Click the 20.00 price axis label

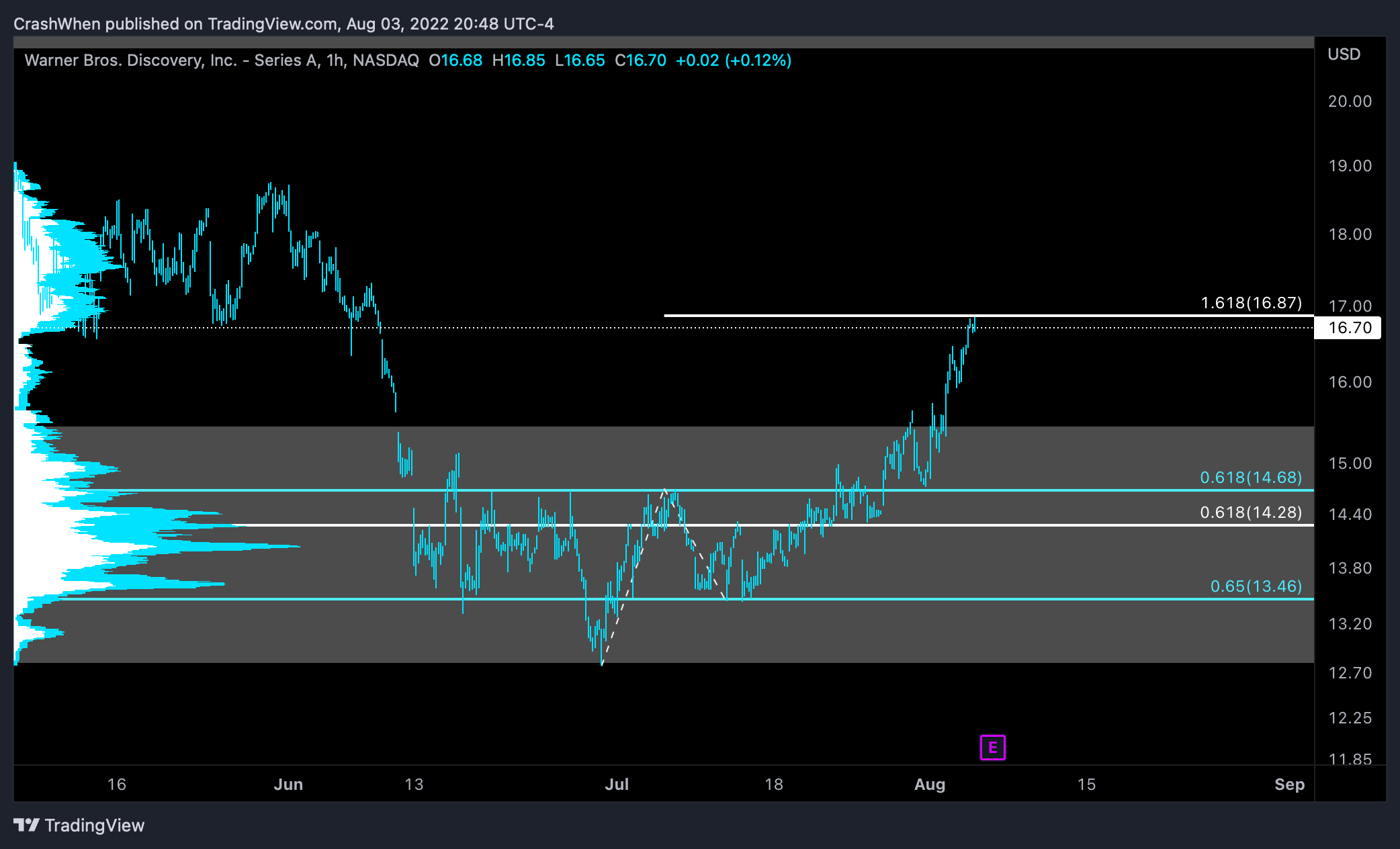(1350, 101)
